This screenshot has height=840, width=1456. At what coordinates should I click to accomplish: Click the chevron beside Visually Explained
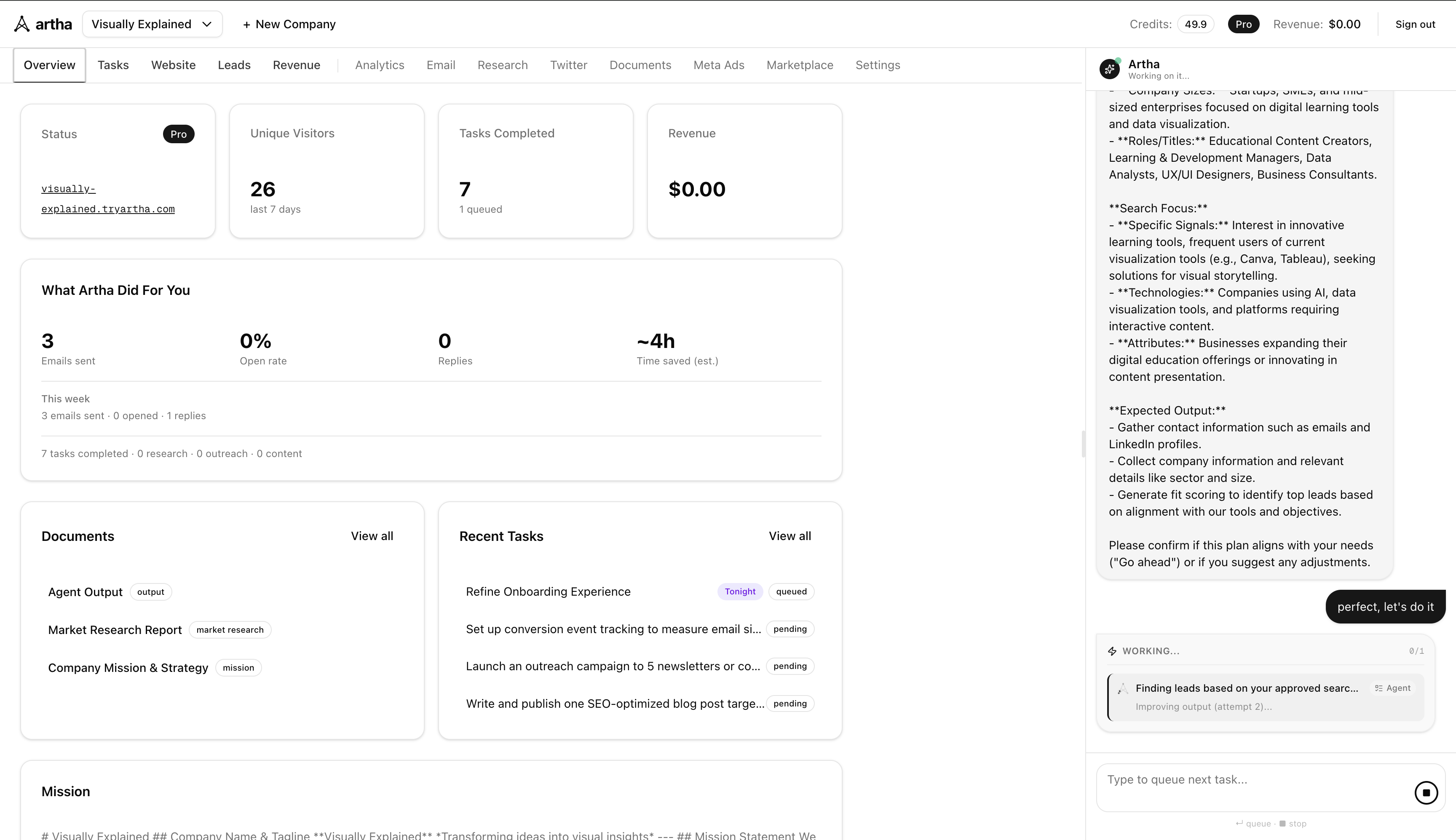tap(207, 24)
